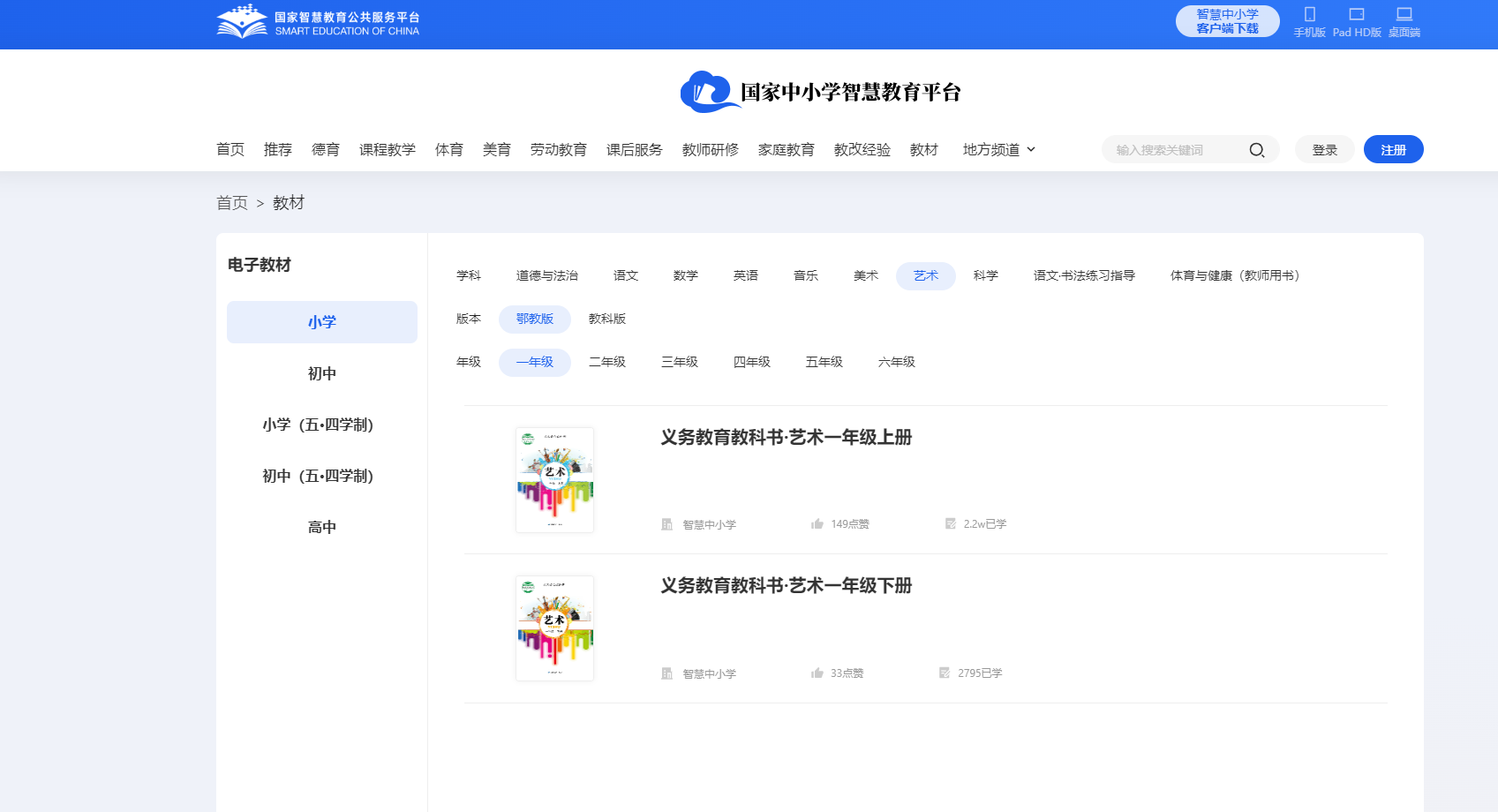The height and width of the screenshot is (812, 1498).
Task: Select the 二年级 grade filter
Action: coord(607,362)
